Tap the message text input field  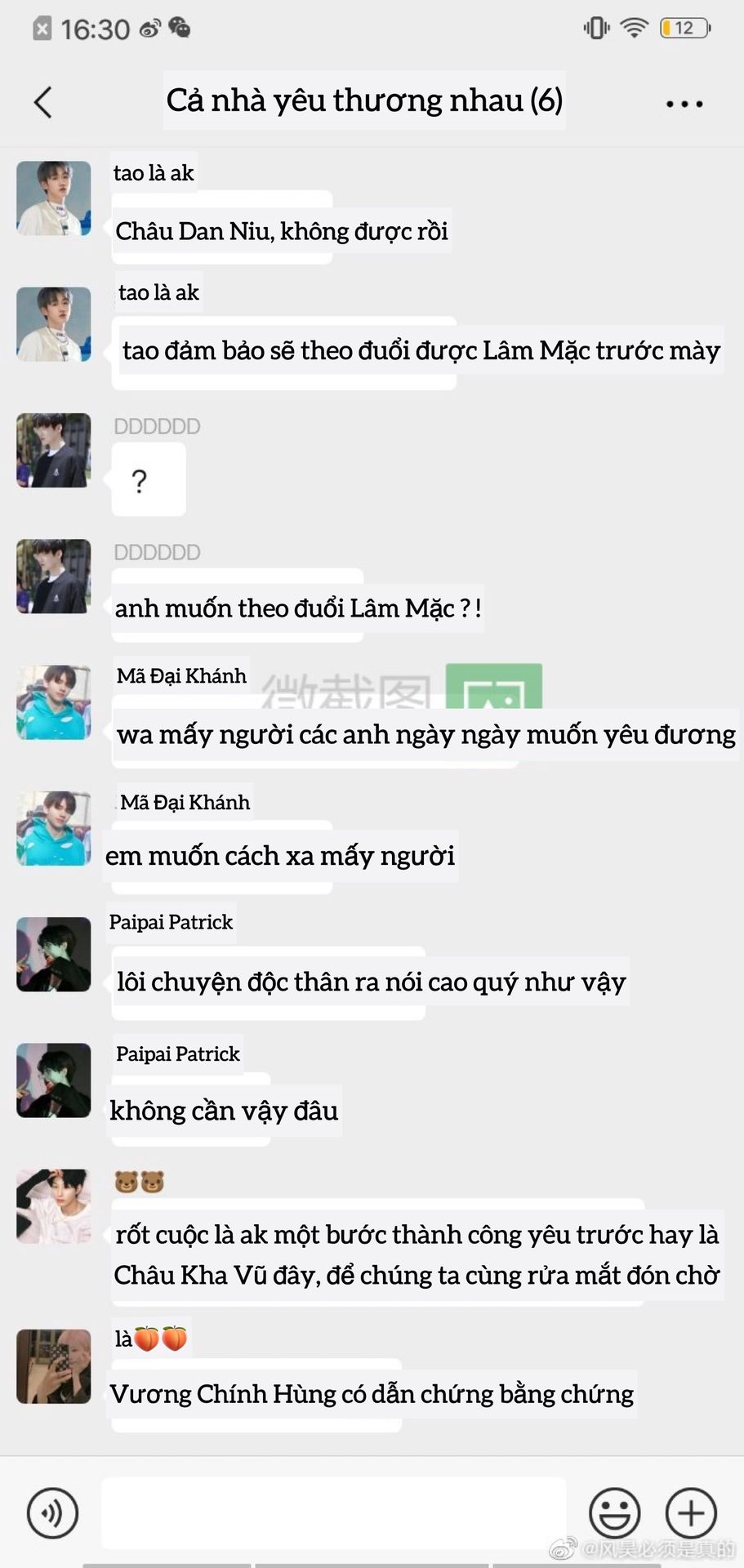pyautogui.click(x=333, y=1512)
